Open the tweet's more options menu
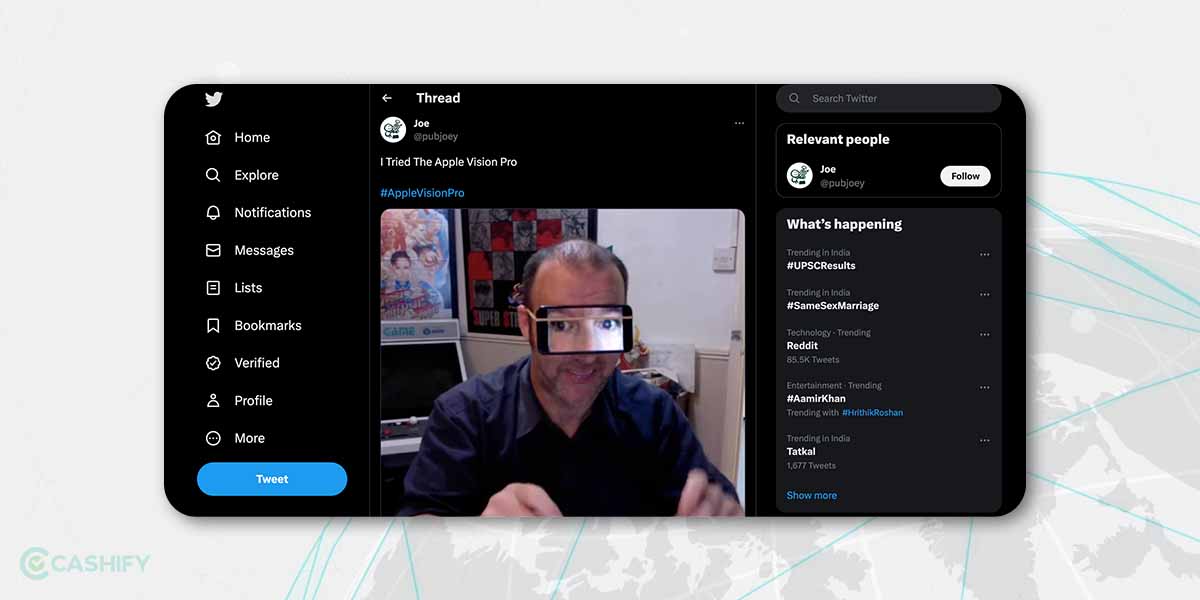 coord(739,122)
